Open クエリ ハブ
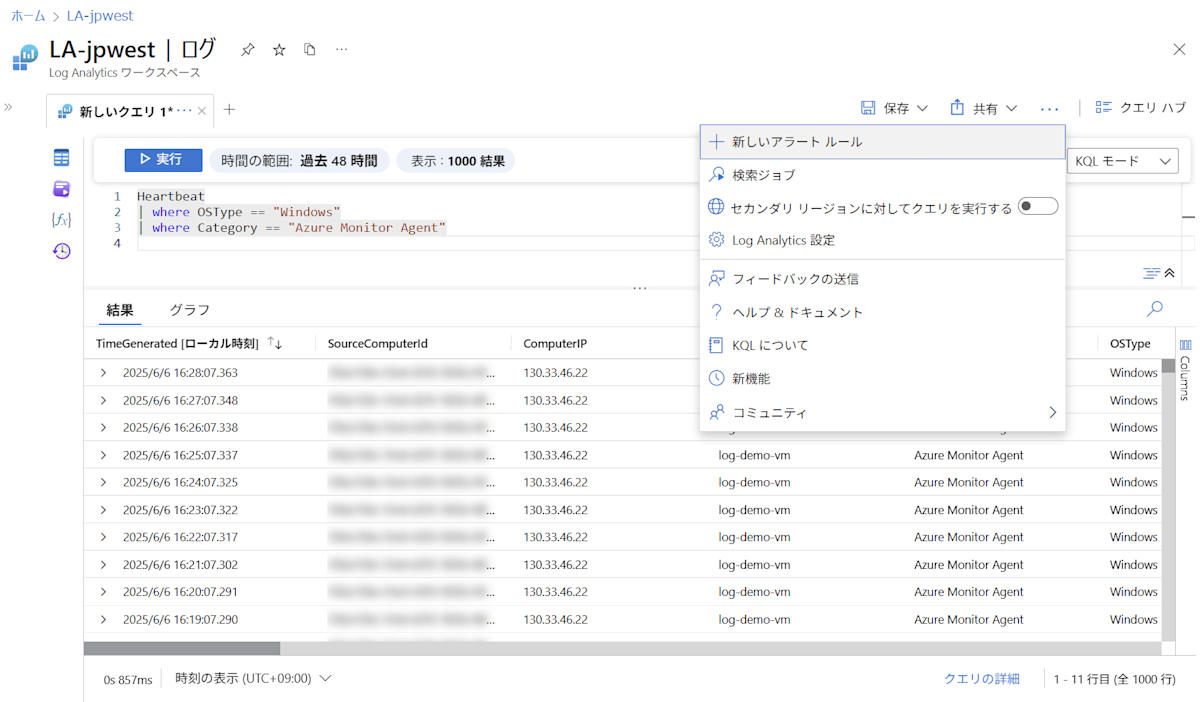The height and width of the screenshot is (702, 1200). coord(1140,108)
